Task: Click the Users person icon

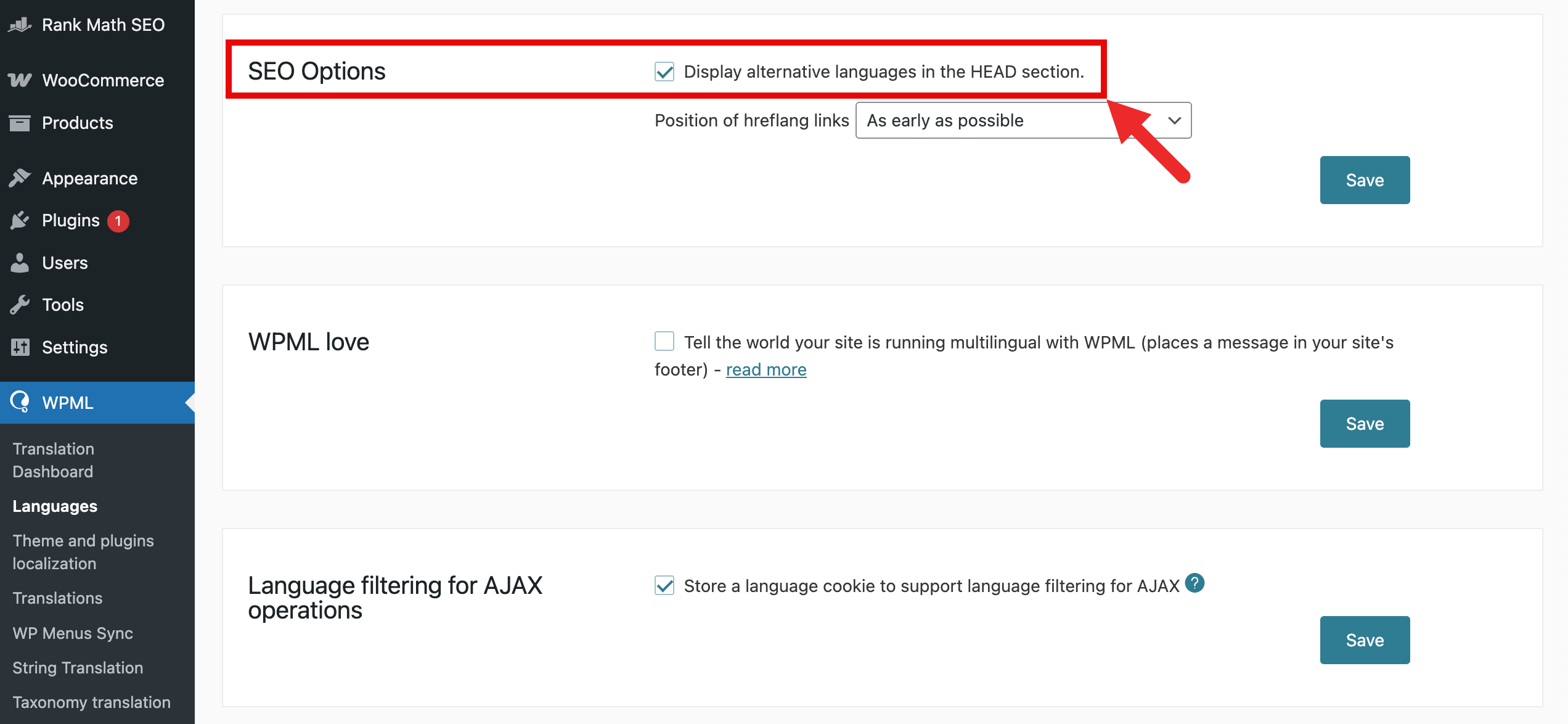Action: pyautogui.click(x=20, y=263)
